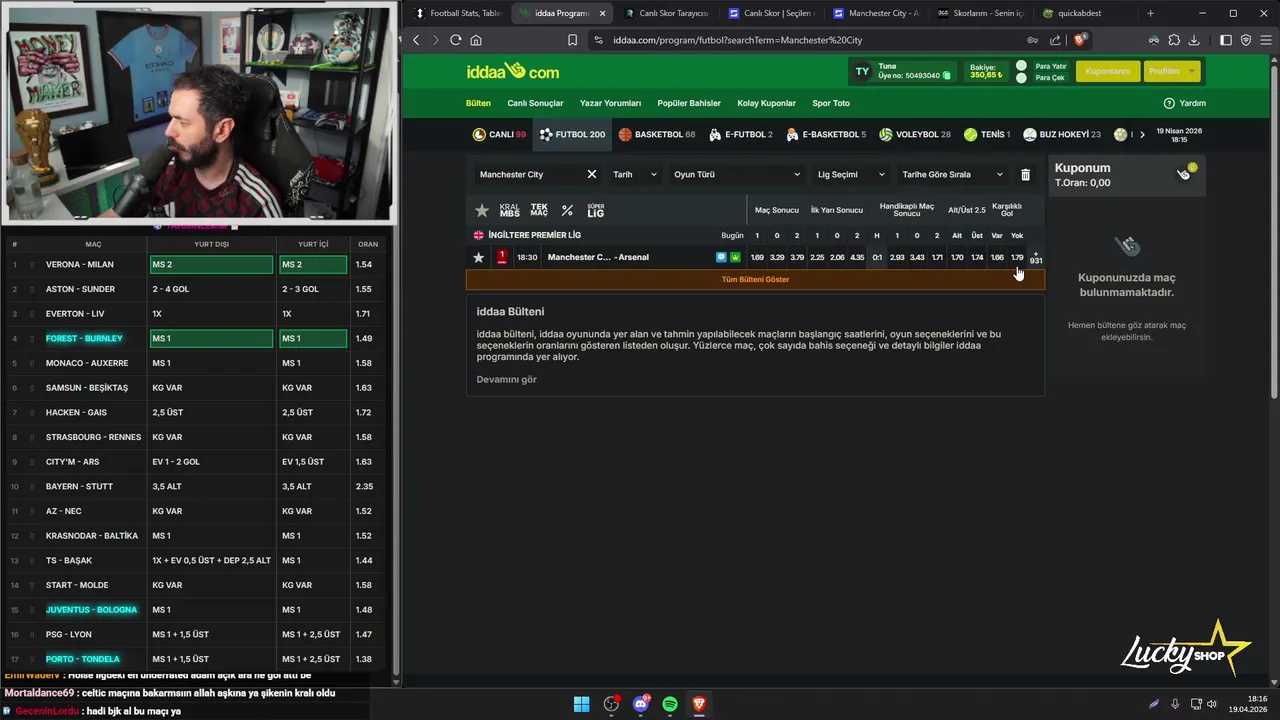Select the Basketbol 66 sport tab
The image size is (1280, 720).
click(x=657, y=134)
